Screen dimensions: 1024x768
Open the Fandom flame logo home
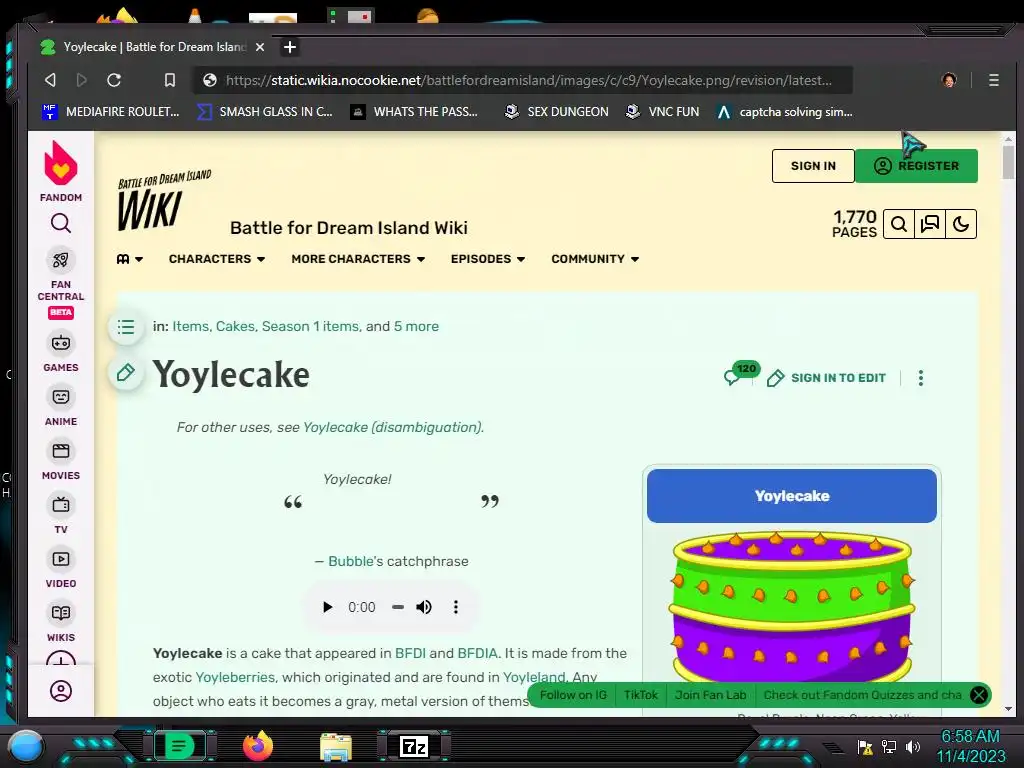[x=61, y=164]
